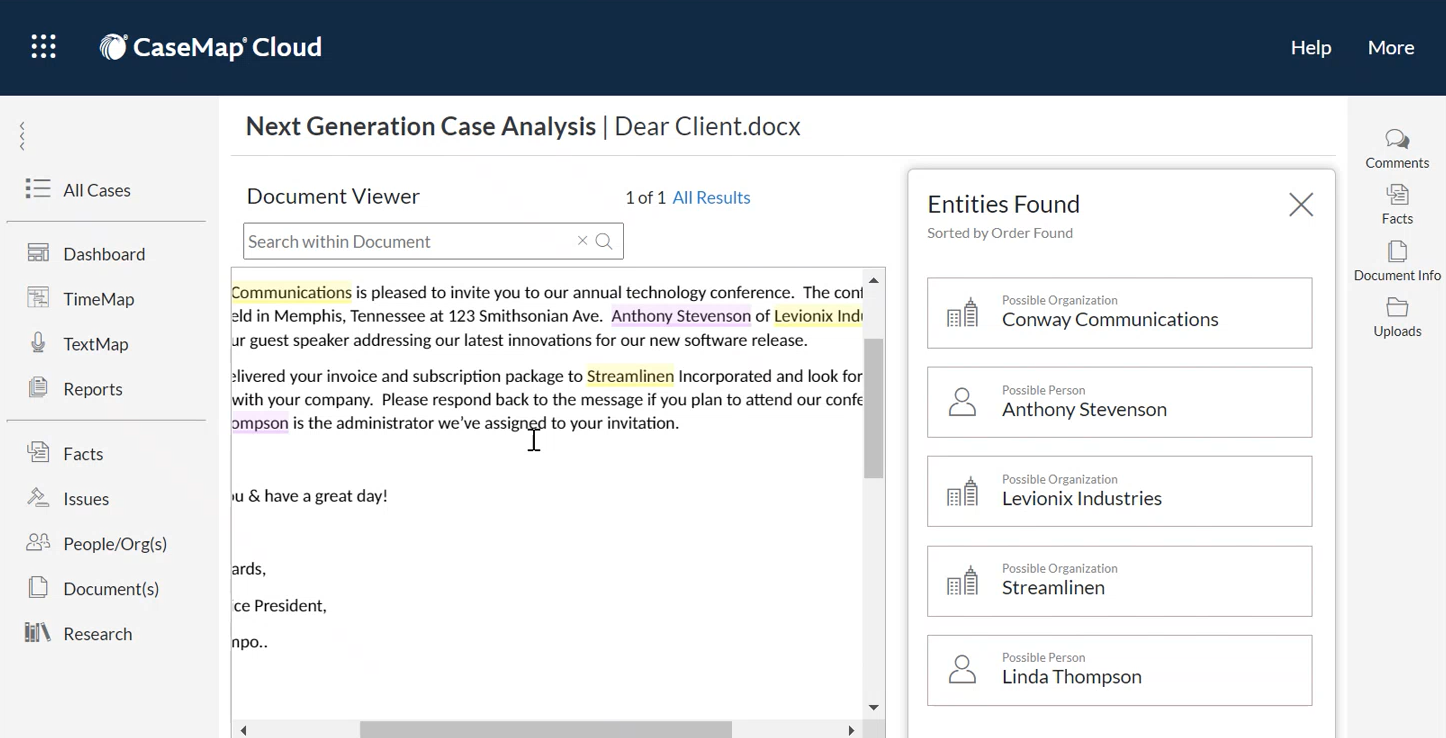Open the Dashboard page

[x=104, y=254]
